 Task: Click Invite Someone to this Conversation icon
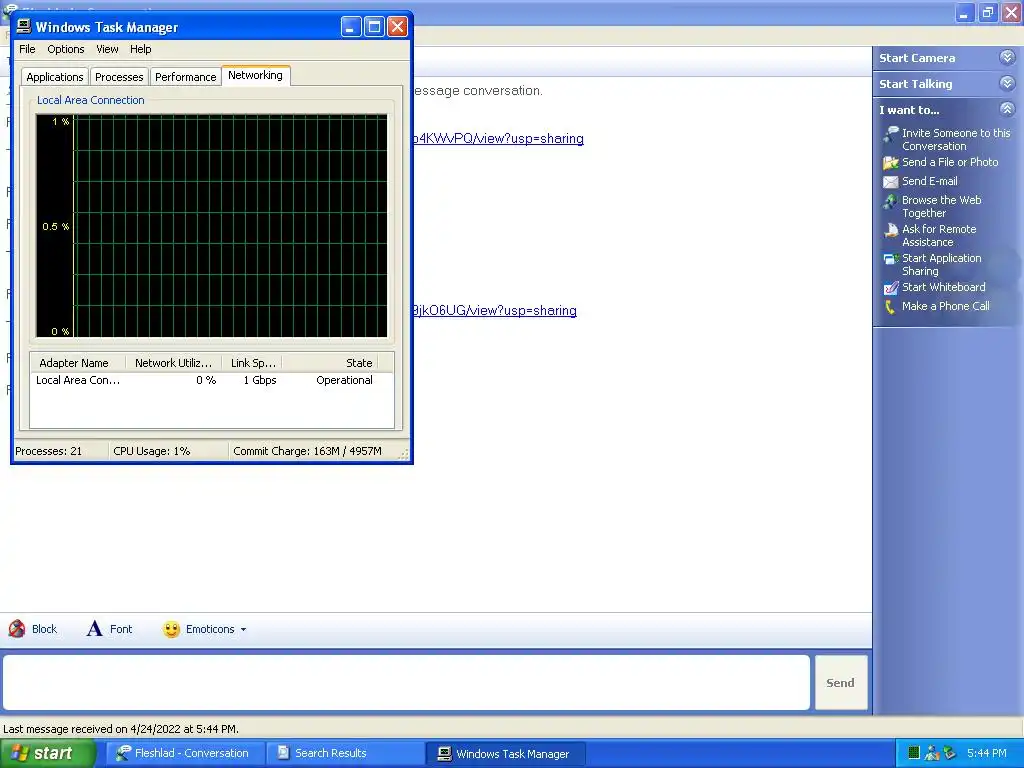(x=891, y=134)
